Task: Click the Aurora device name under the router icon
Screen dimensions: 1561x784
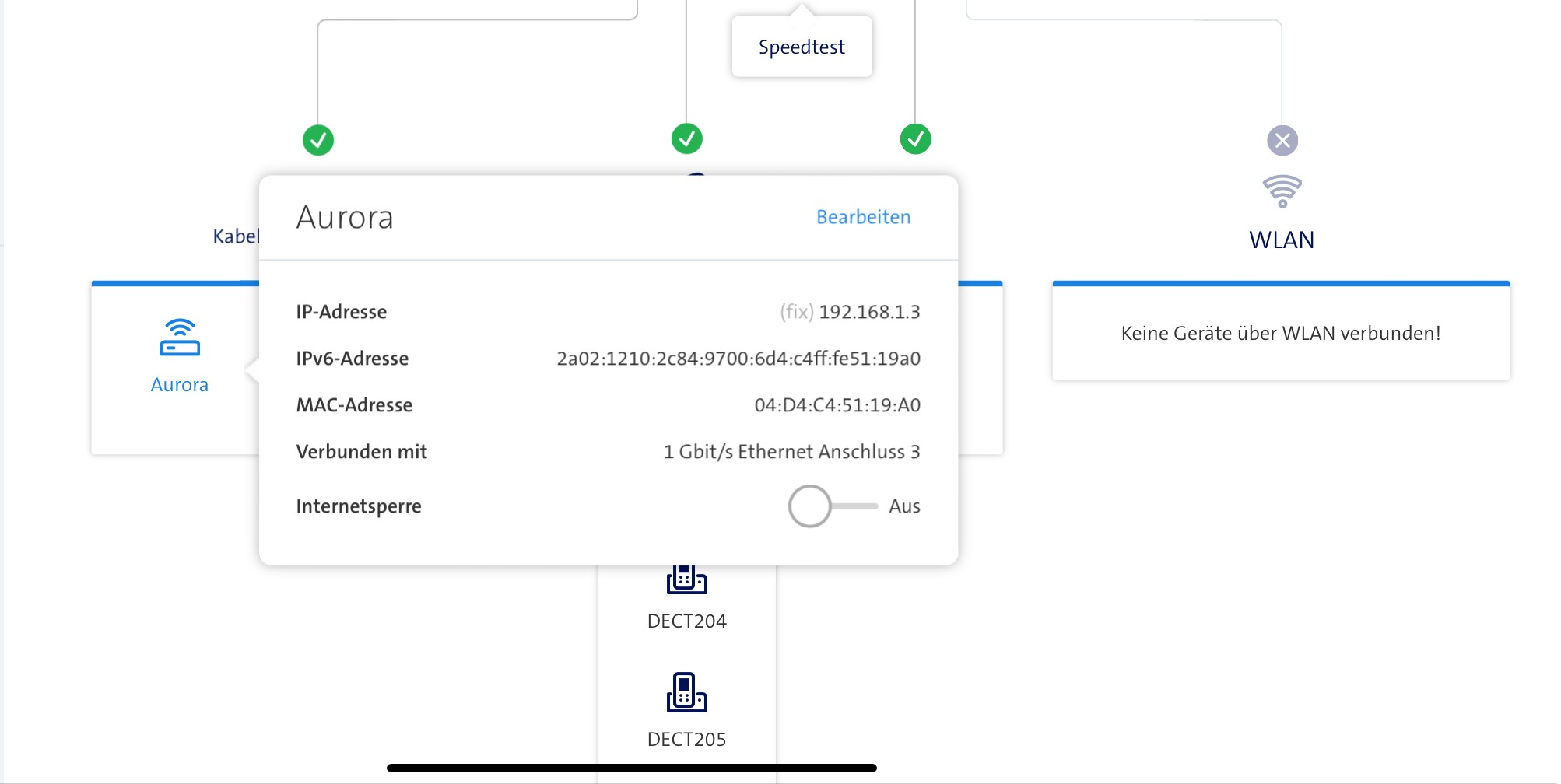Action: click(180, 385)
